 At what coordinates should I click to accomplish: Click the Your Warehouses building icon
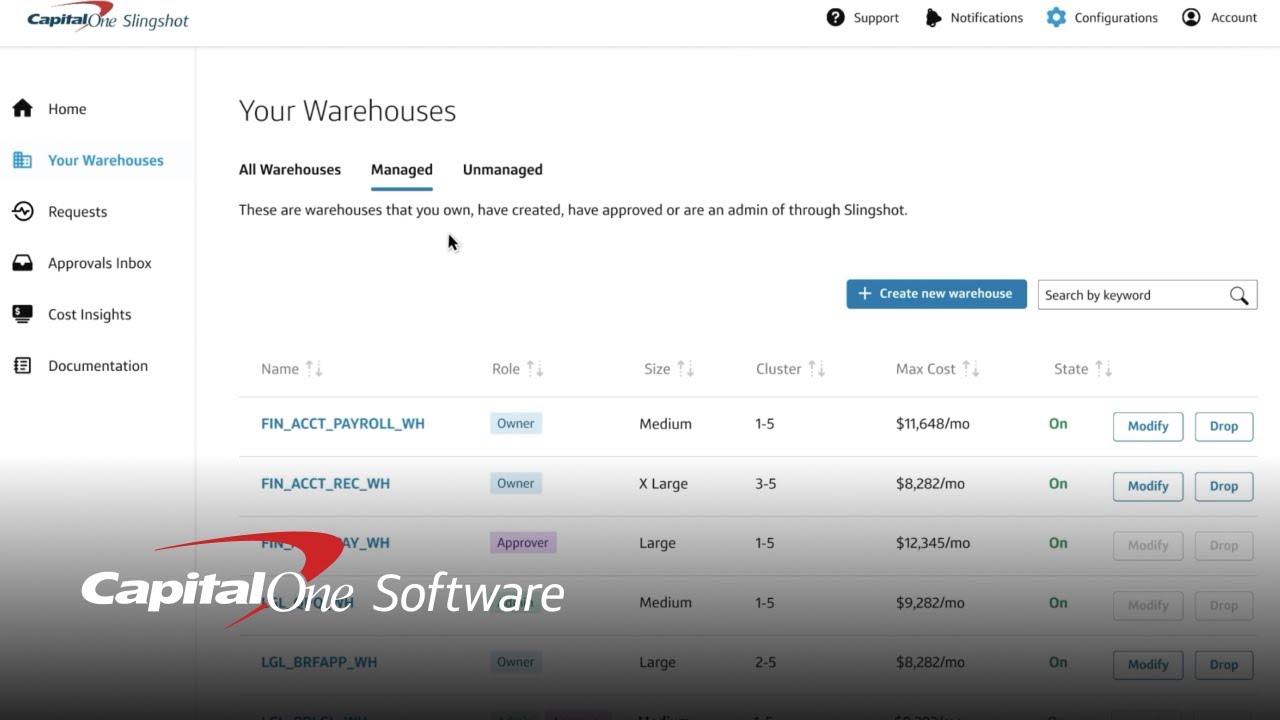[x=22, y=160]
